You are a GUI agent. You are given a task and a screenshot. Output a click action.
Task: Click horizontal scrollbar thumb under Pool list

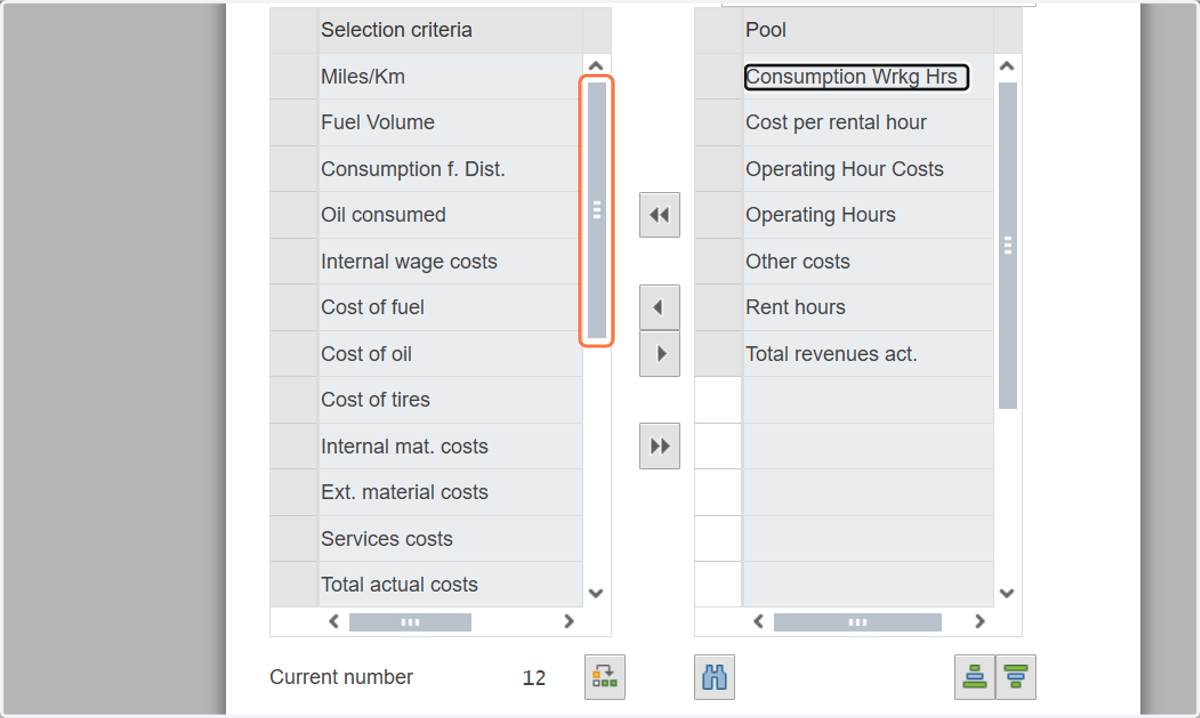coord(858,622)
